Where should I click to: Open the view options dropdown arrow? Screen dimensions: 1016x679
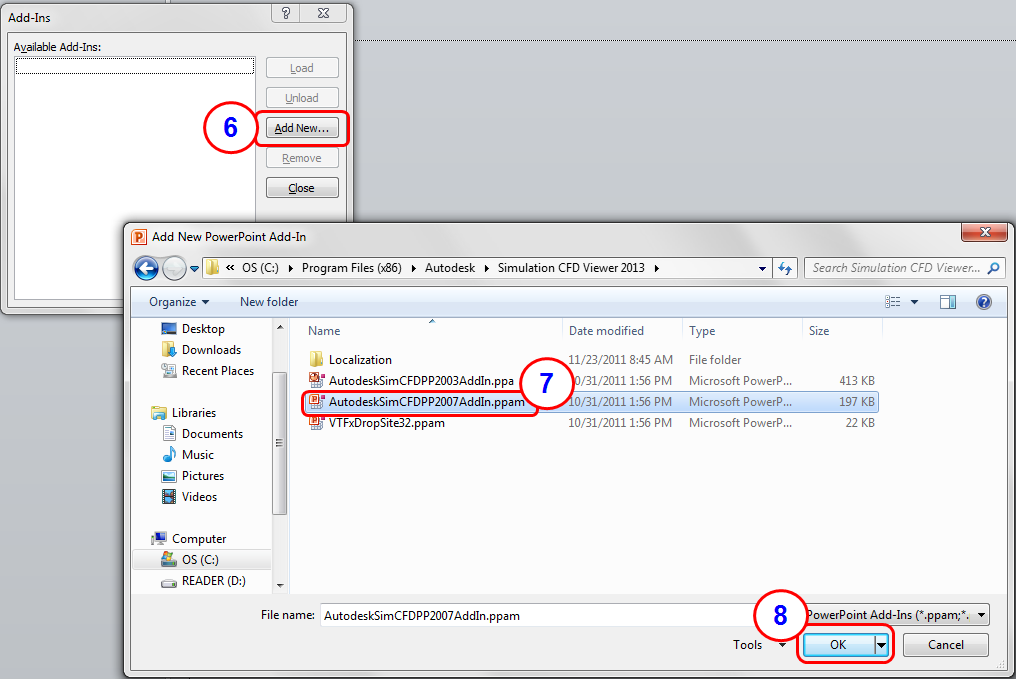click(914, 302)
